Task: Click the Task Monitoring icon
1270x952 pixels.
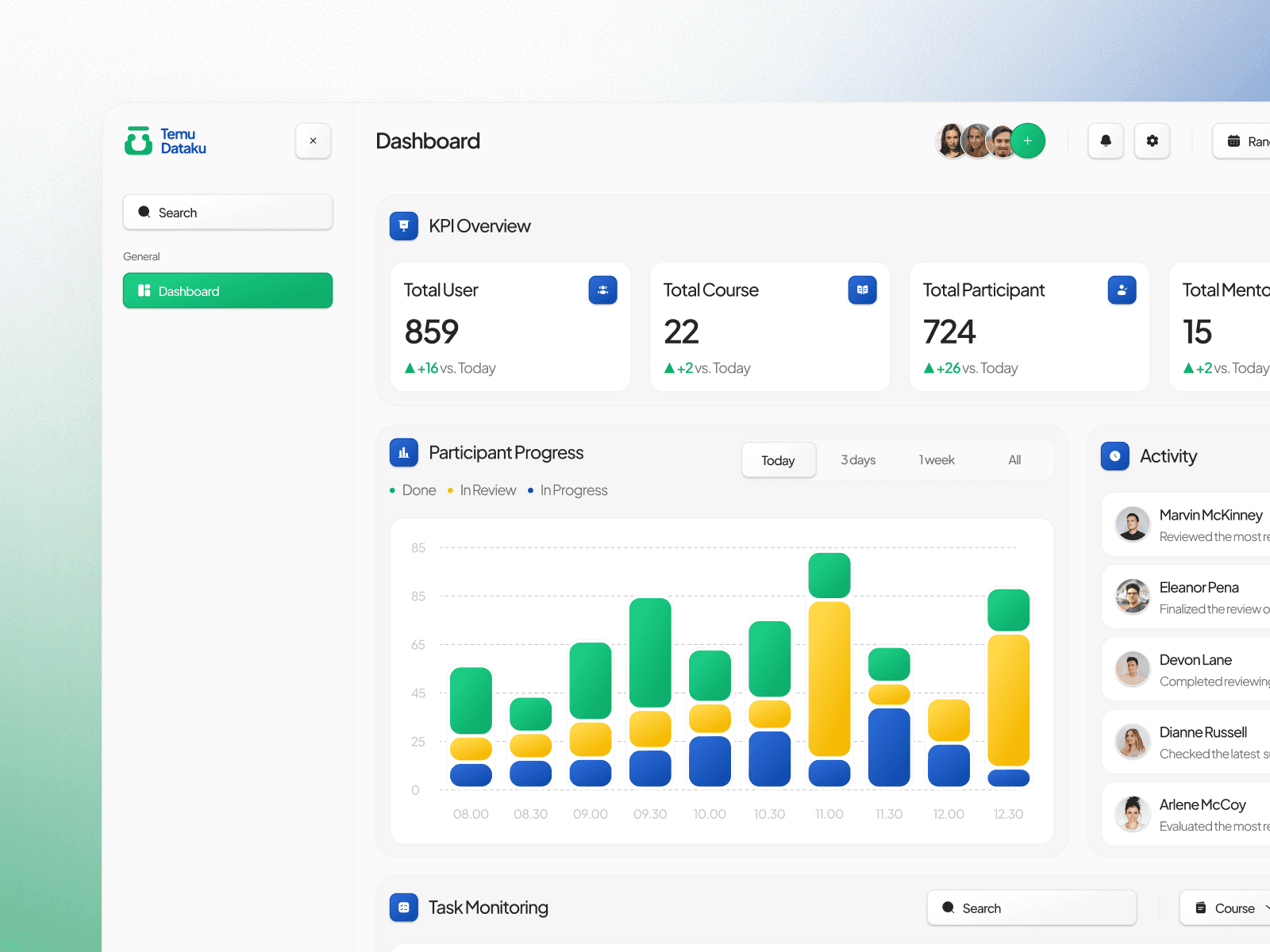Action: tap(404, 908)
